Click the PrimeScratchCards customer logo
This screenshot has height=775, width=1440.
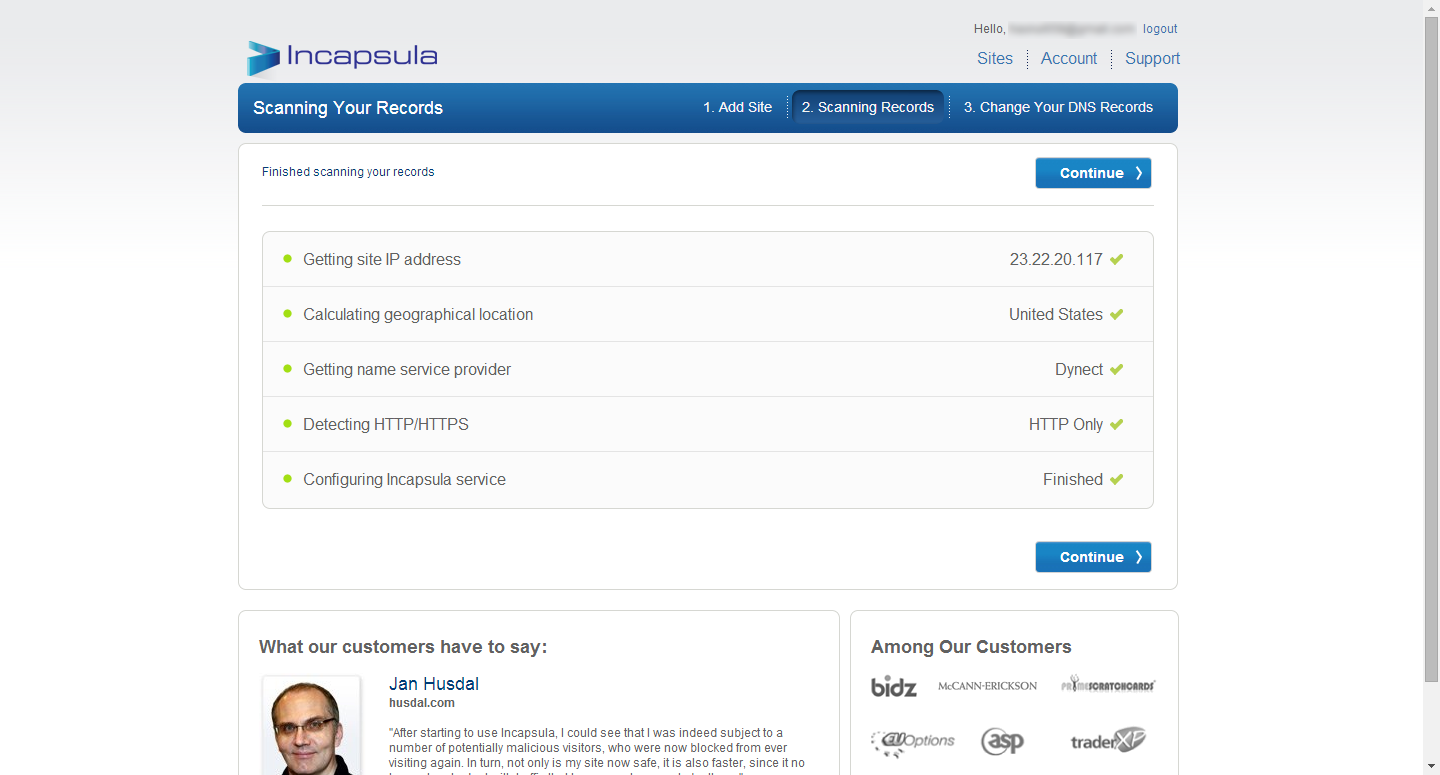pos(1108,685)
